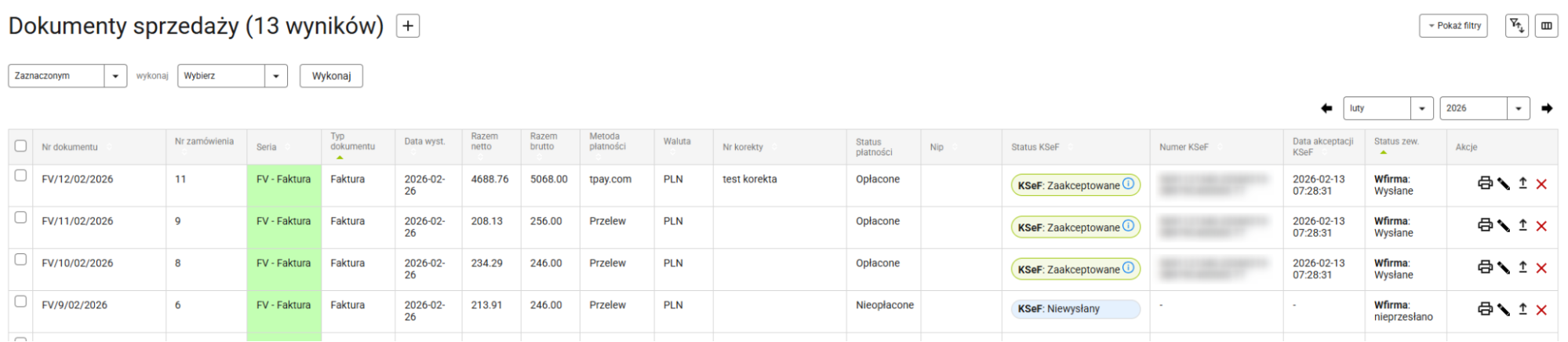Viewport: 1568px width, 342px height.
Task: Check the row for invoice FV/9/02/2026
Action: click(21, 301)
